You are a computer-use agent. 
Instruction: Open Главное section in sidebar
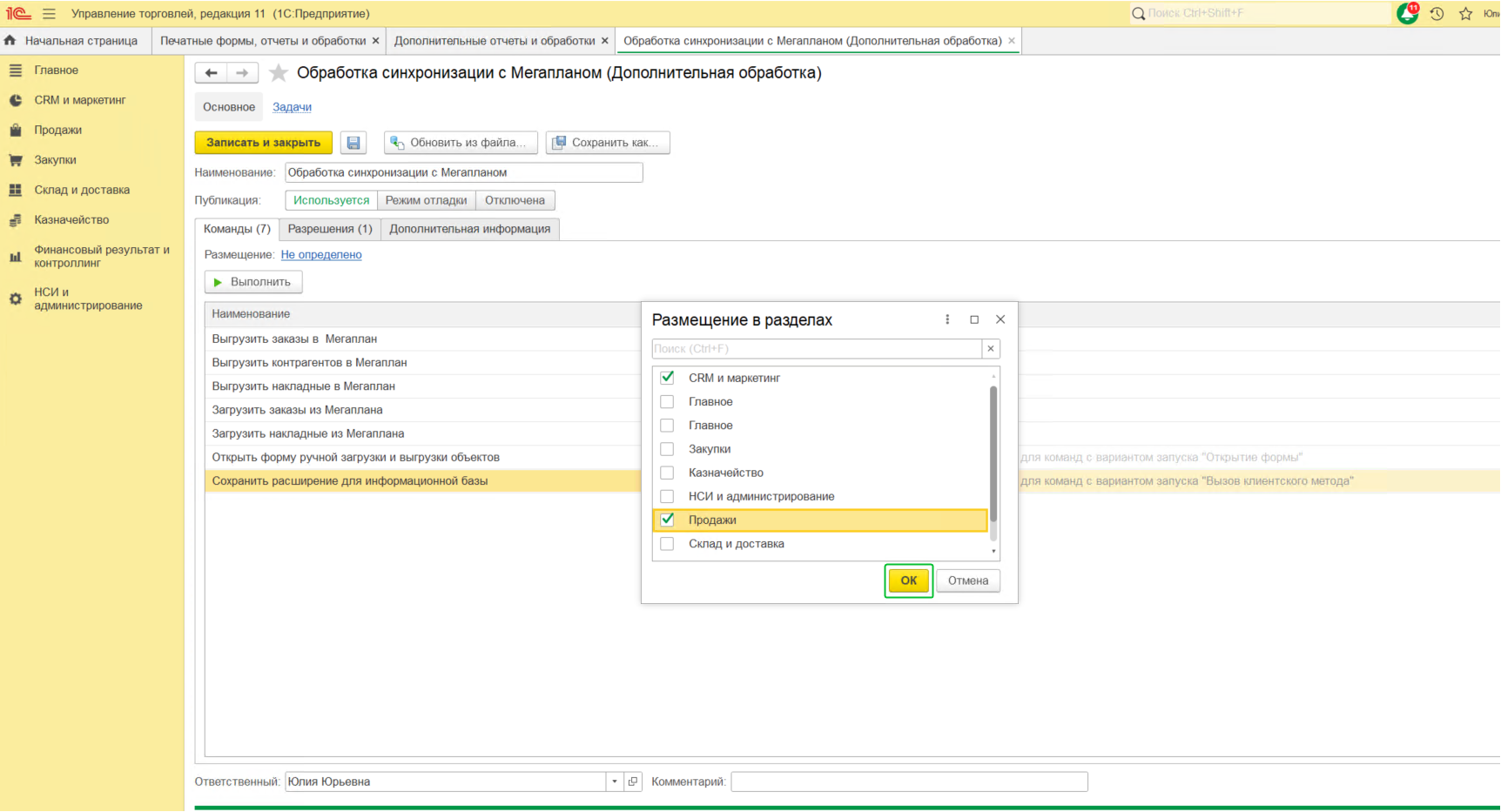[56, 70]
